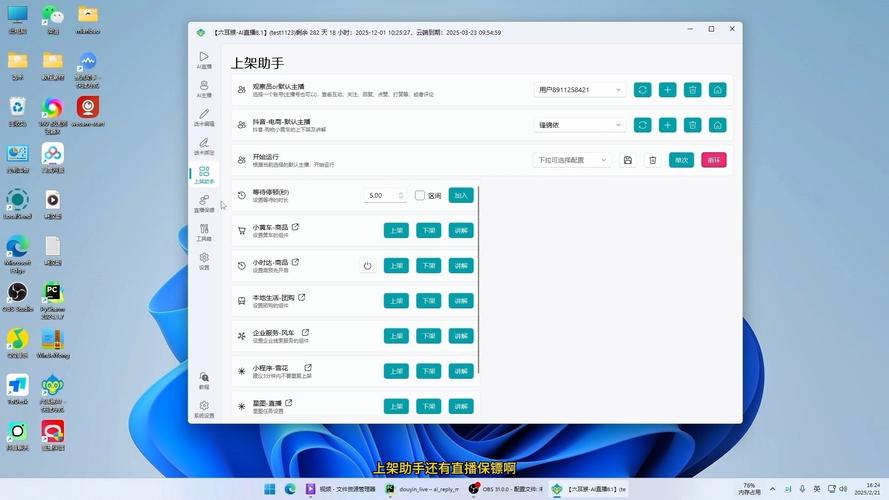The width and height of the screenshot is (889, 500).
Task: Open the 设置 gear item in sidebar
Action: (204, 261)
